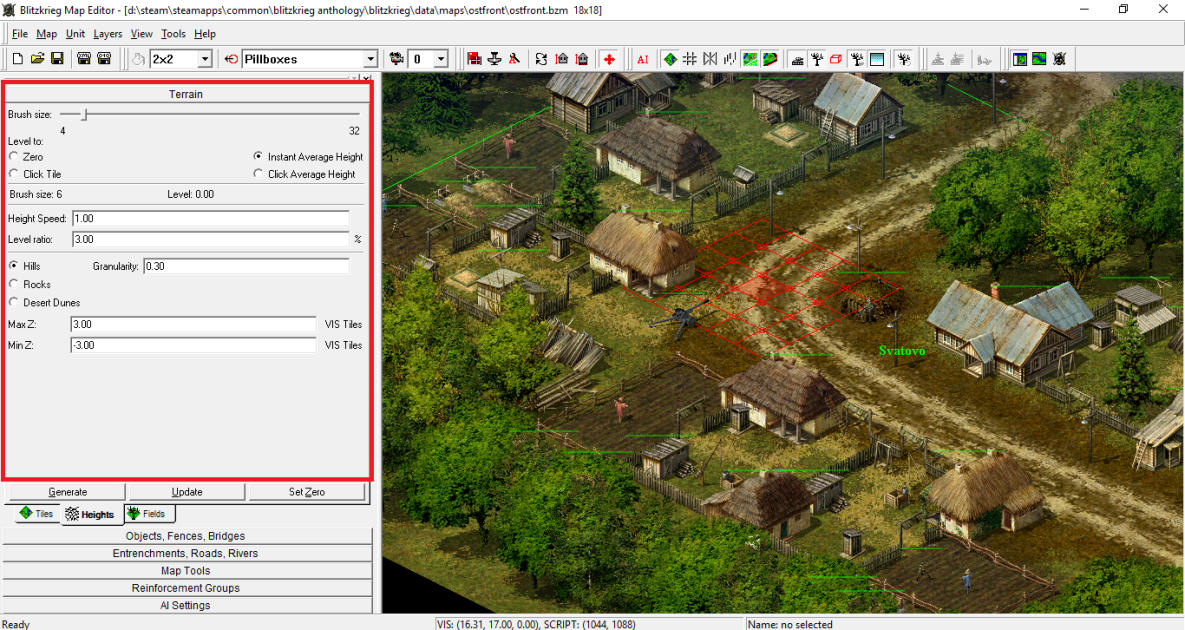
Task: Expand the Reinforcement Groups panel
Action: [187, 588]
